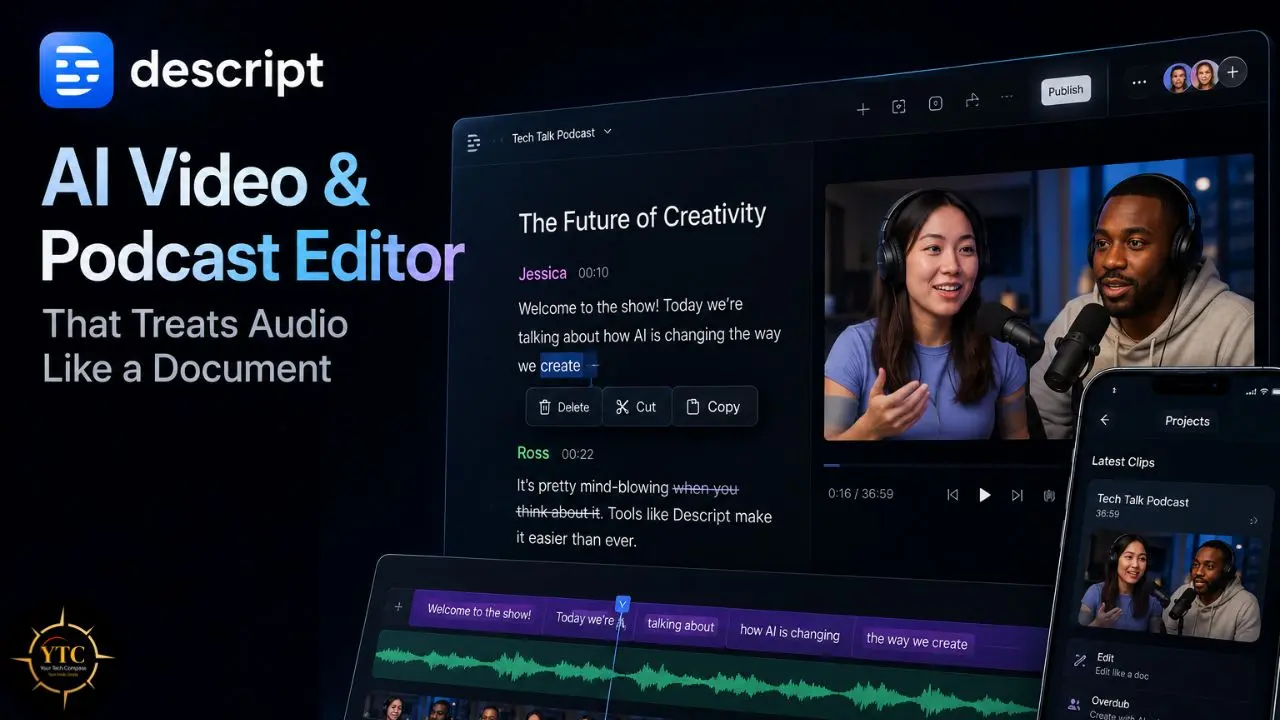The image size is (1280, 720).
Task: Click the timestamp 00:22 next to Ross
Action: tap(577, 454)
